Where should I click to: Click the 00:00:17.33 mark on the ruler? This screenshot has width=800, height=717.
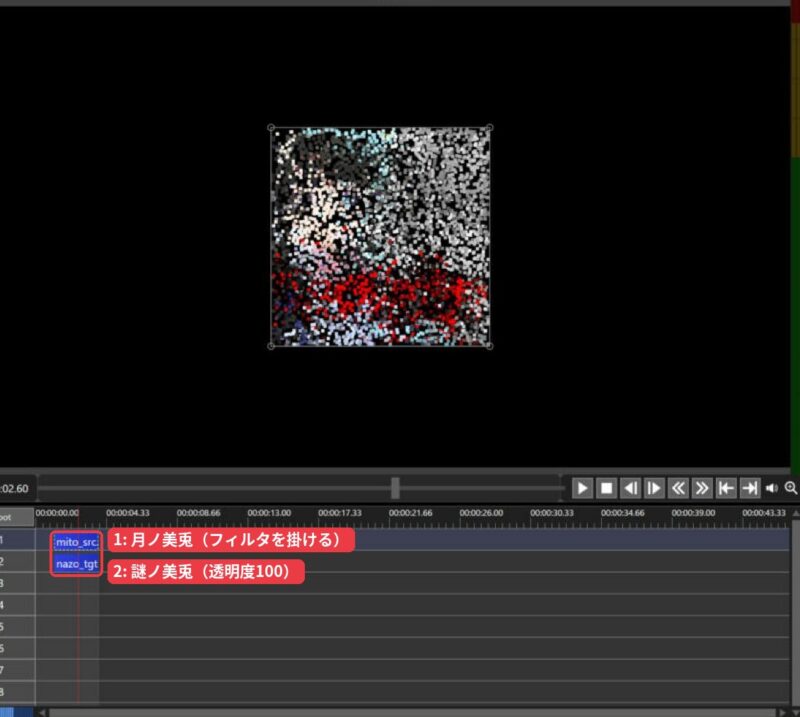coord(340,513)
